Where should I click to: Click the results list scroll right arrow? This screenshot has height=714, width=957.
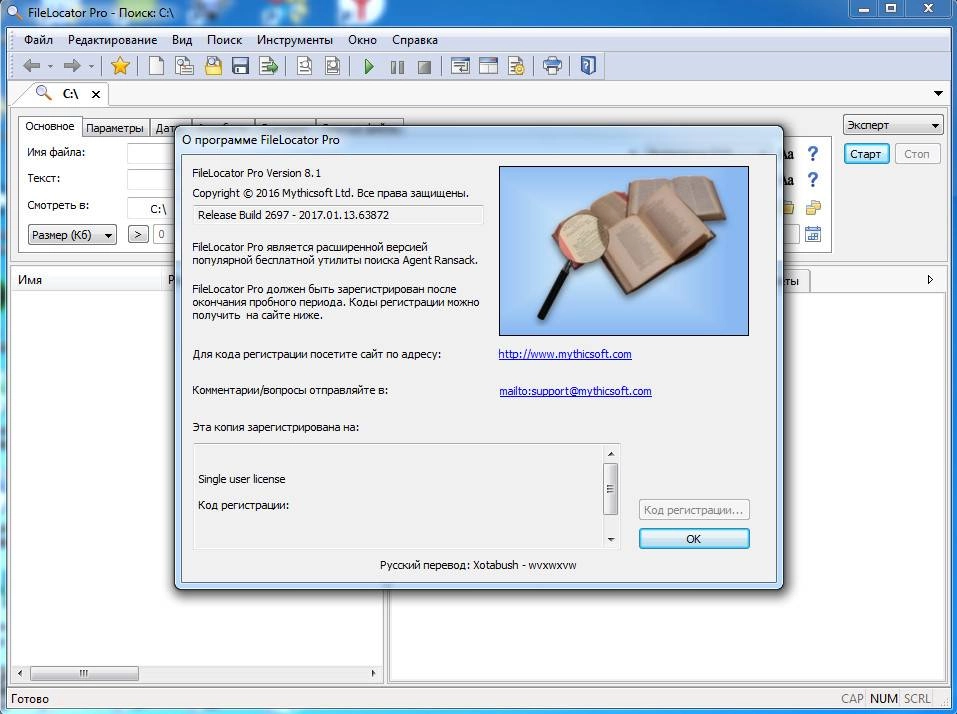[x=373, y=673]
